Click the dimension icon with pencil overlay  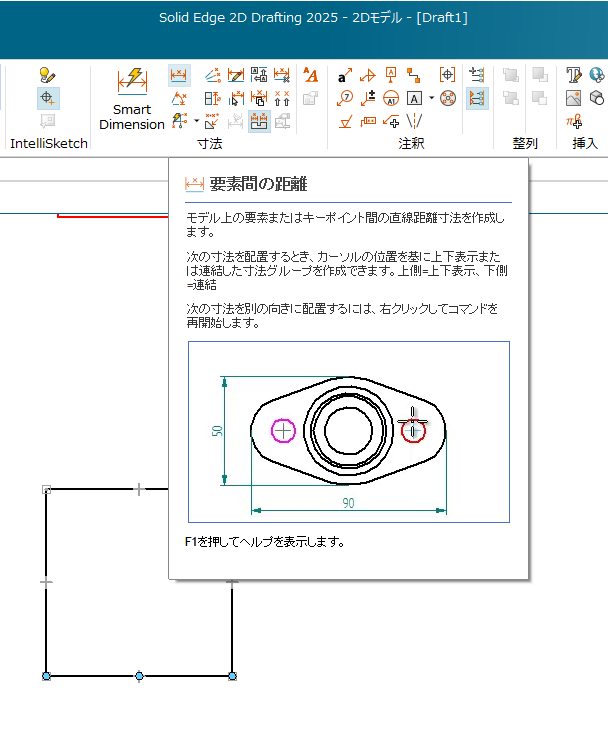click(x=236, y=76)
